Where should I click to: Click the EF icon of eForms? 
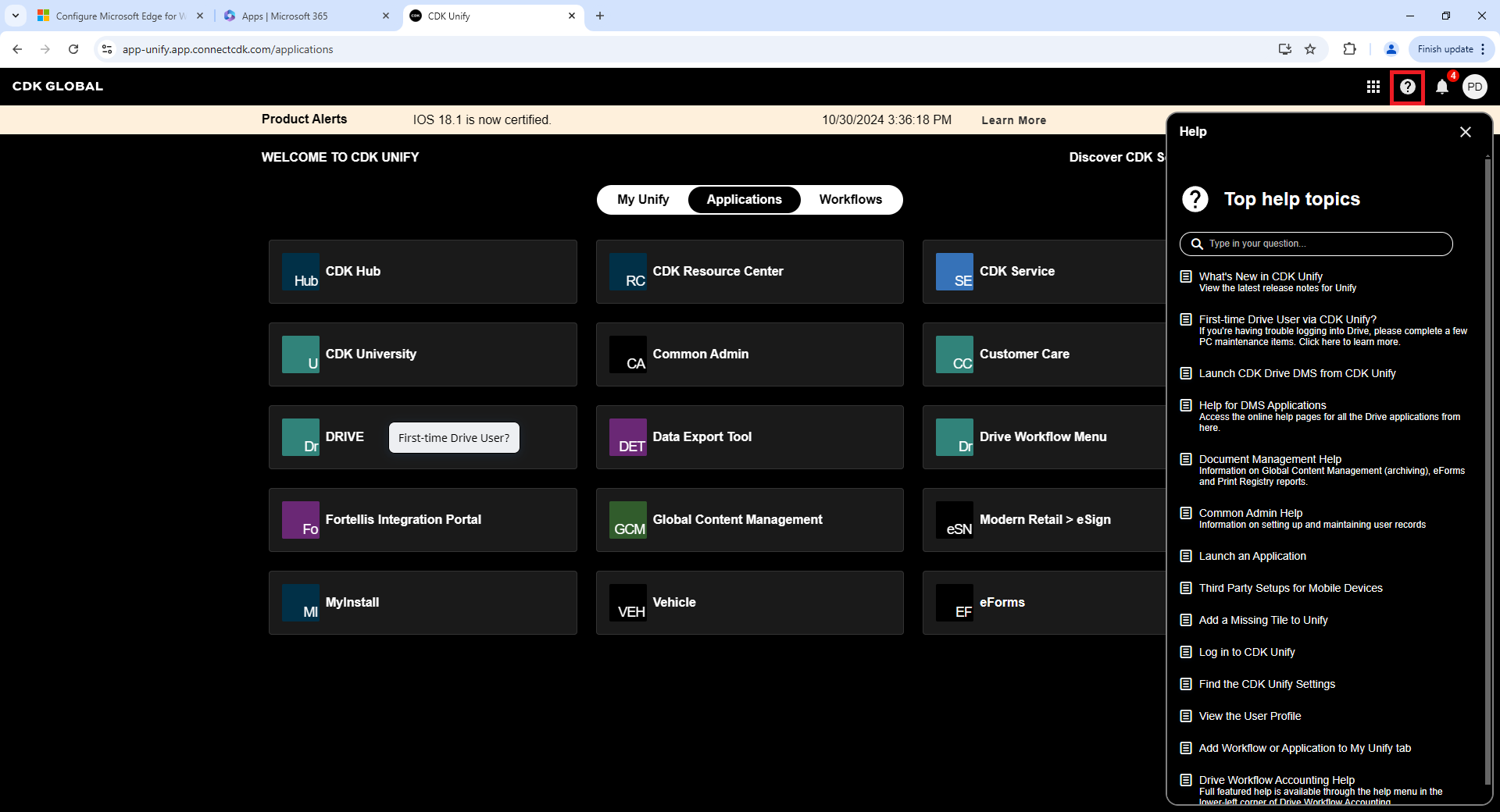(x=955, y=603)
